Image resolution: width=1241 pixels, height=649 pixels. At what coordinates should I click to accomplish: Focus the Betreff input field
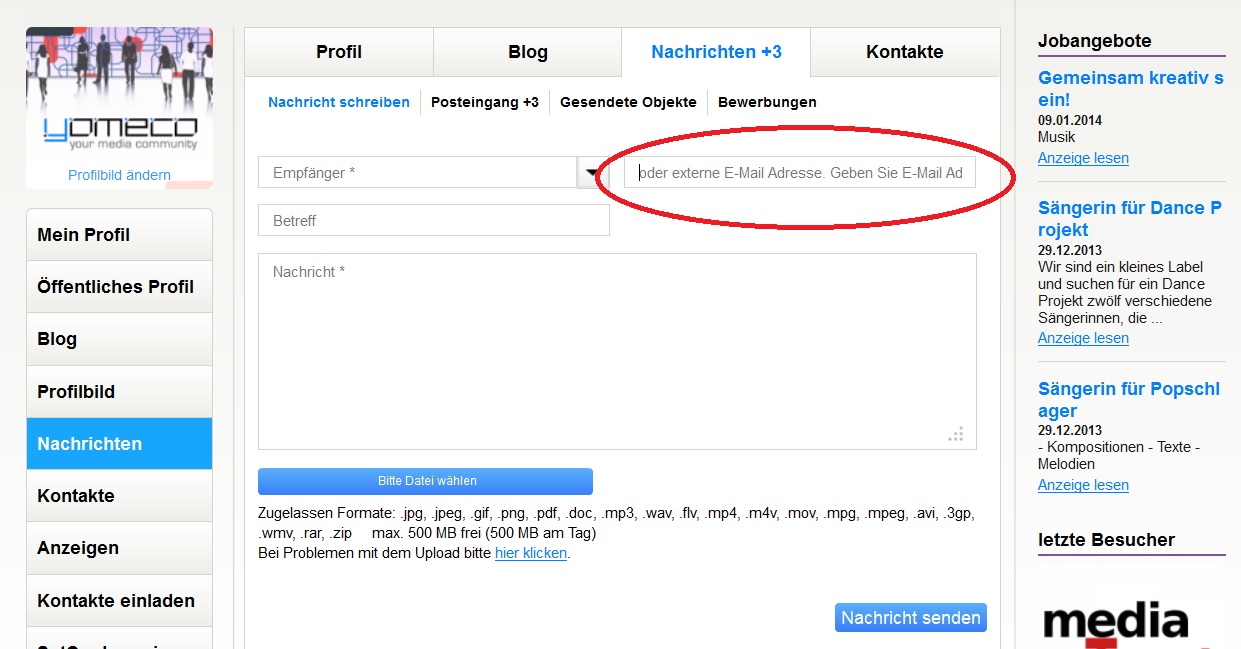pos(434,221)
